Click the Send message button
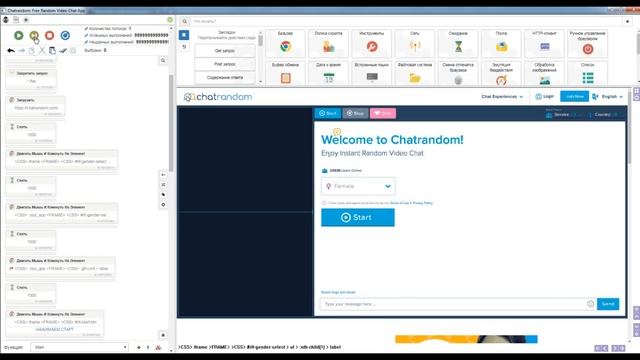The height and width of the screenshot is (360, 640). pyautogui.click(x=608, y=304)
